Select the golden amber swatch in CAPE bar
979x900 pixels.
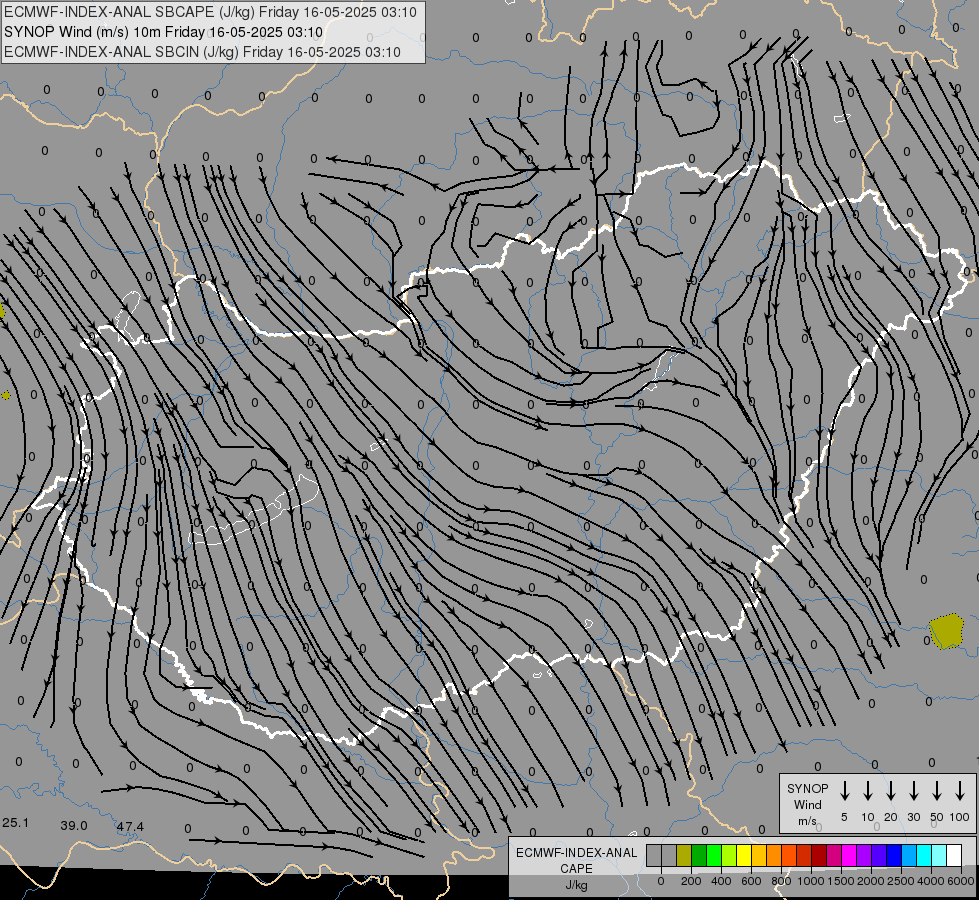(x=759, y=855)
